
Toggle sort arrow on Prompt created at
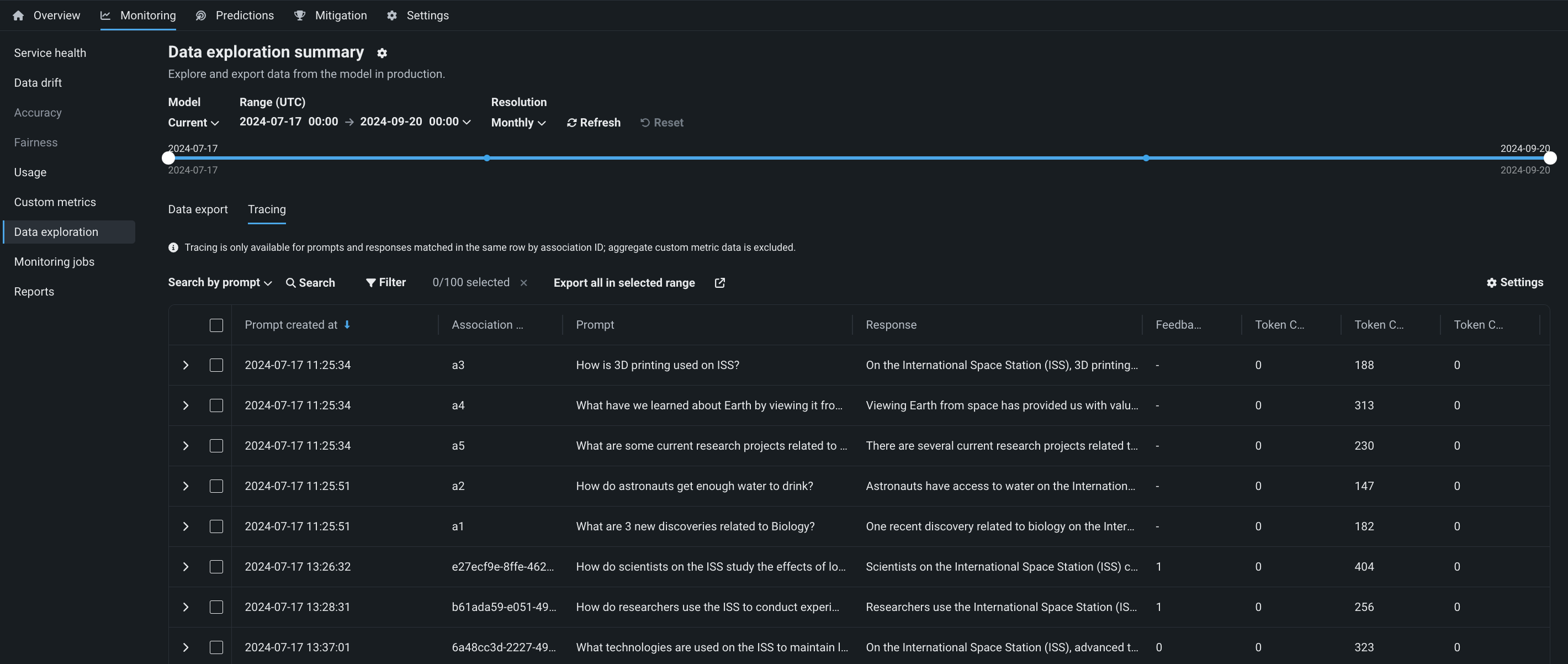point(347,325)
